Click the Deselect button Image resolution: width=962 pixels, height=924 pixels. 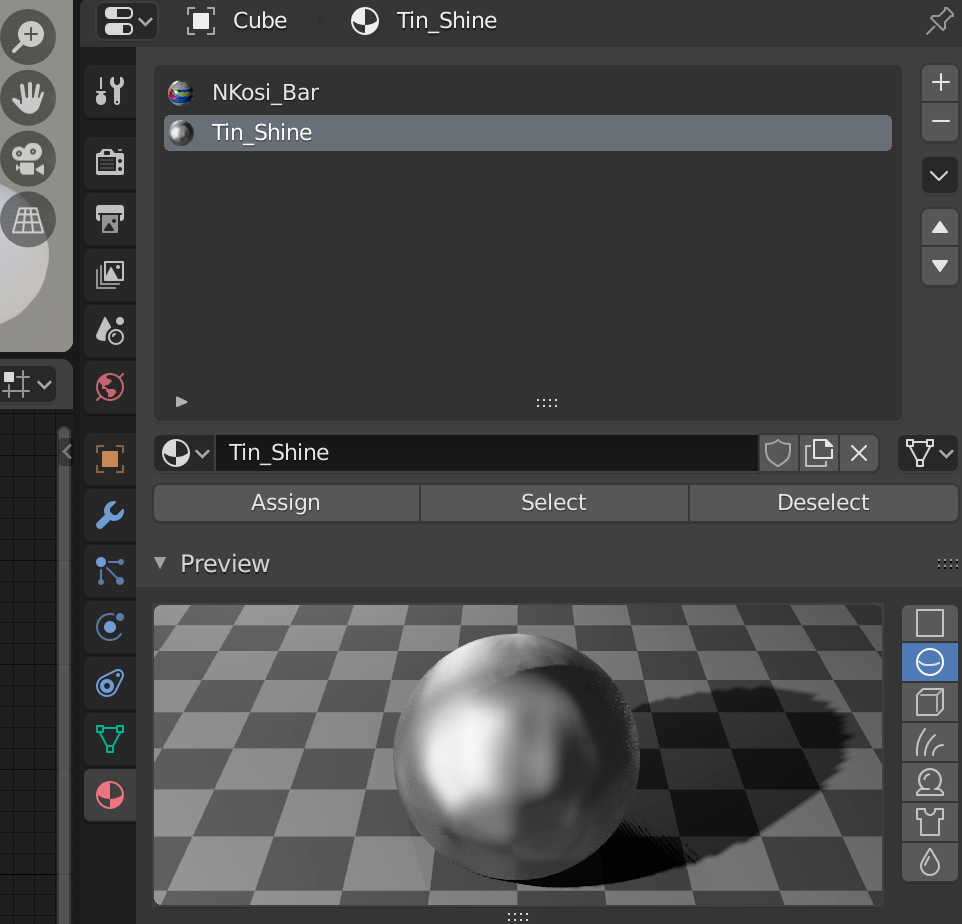click(x=823, y=503)
